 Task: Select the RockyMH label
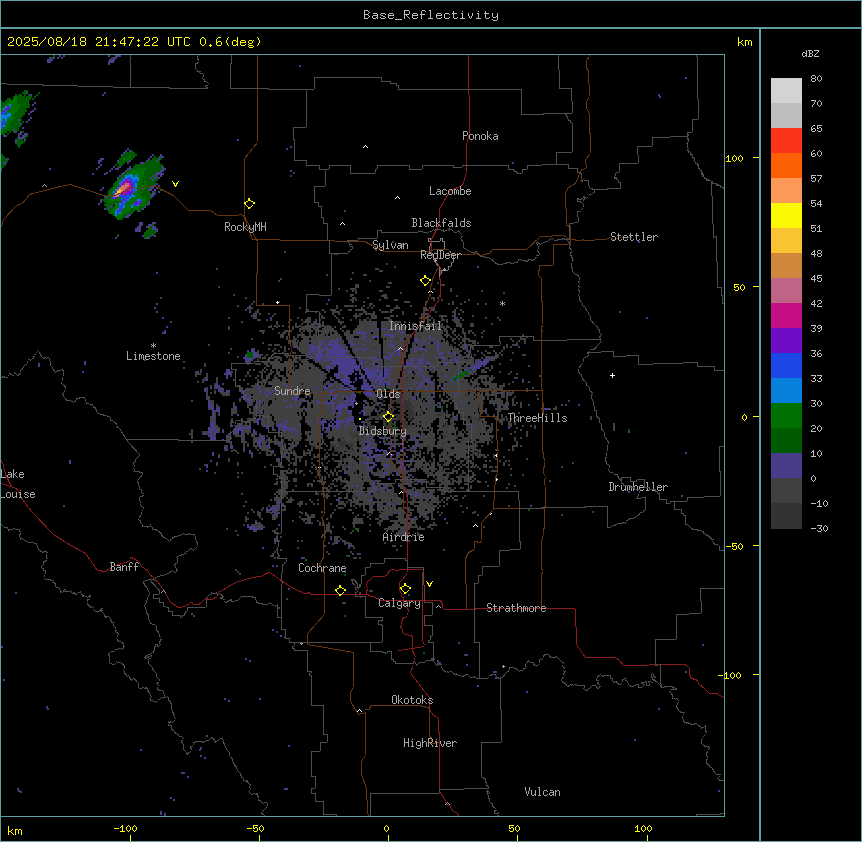(245, 227)
